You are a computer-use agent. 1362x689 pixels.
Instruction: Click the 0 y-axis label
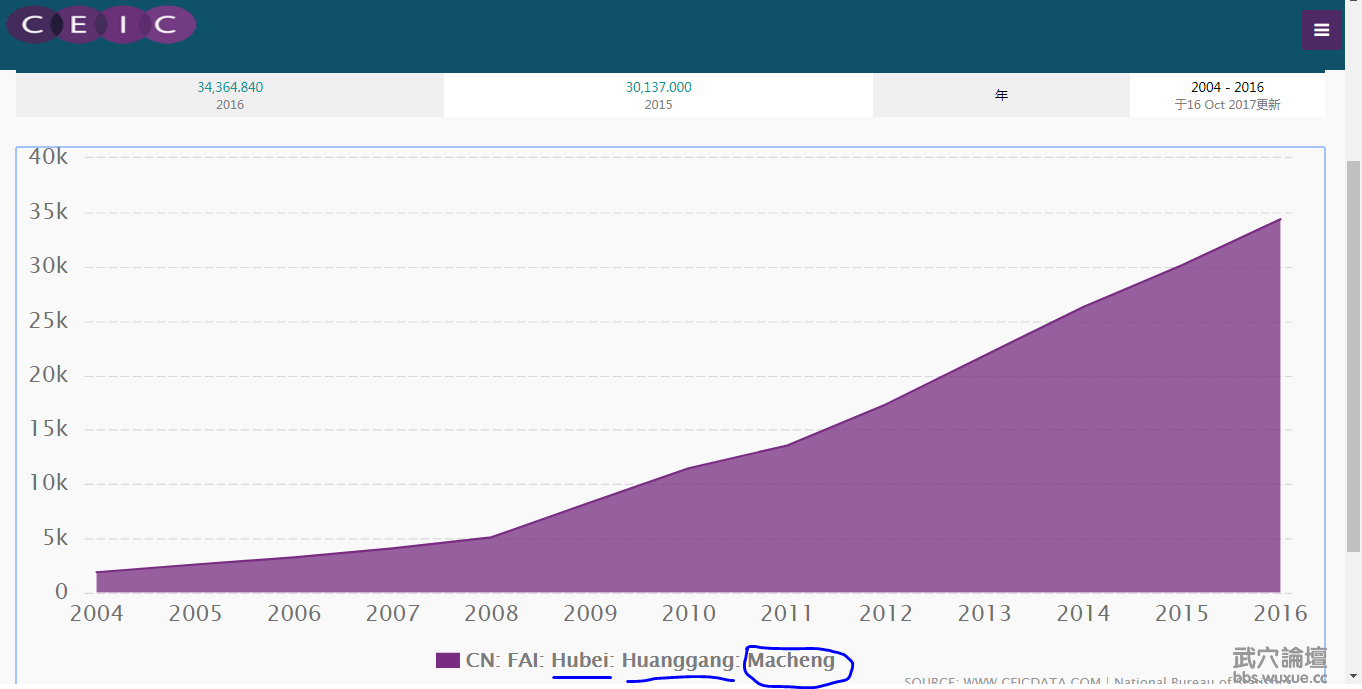tap(62, 592)
